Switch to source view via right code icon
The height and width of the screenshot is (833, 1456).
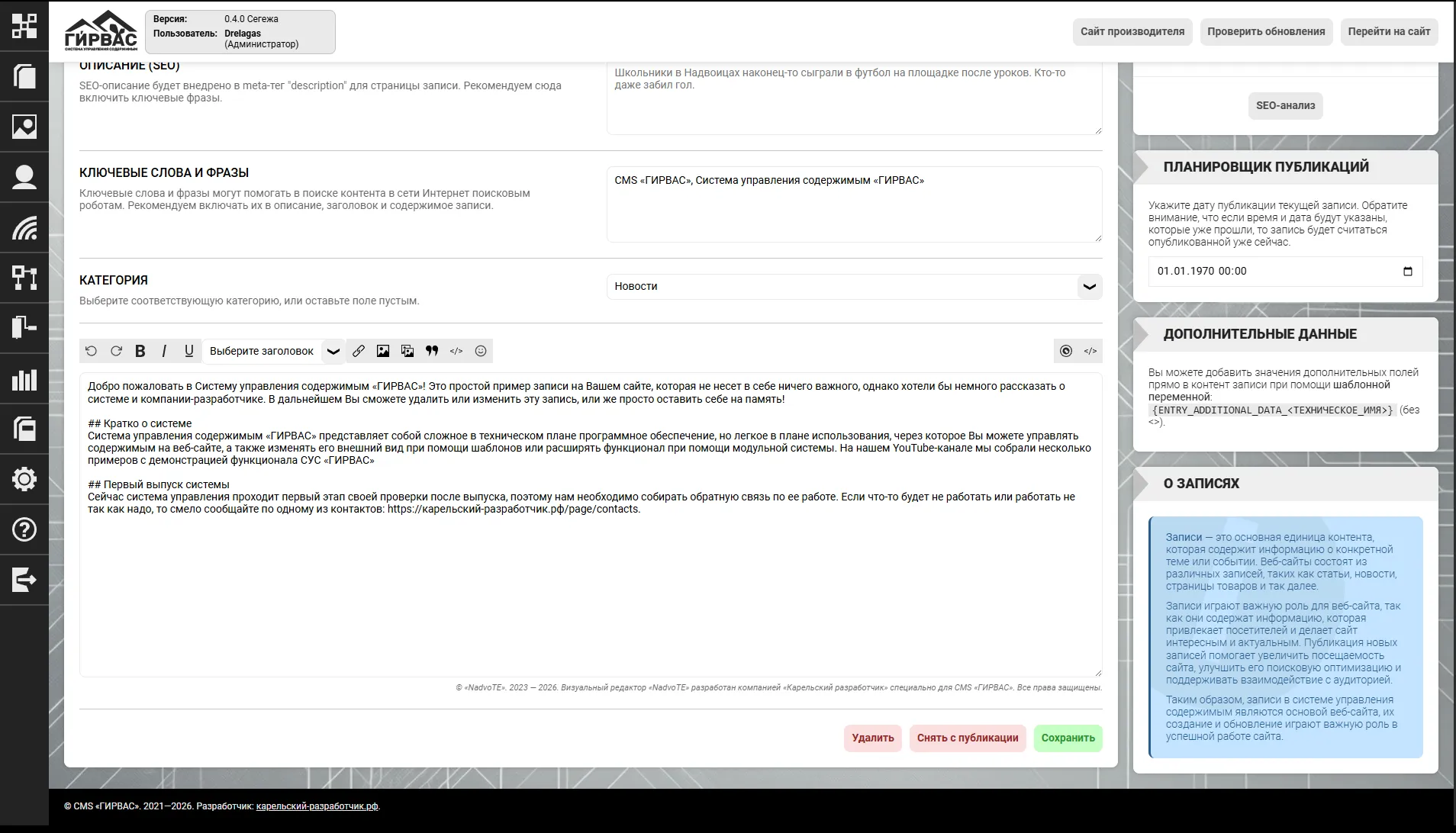[x=1090, y=351]
